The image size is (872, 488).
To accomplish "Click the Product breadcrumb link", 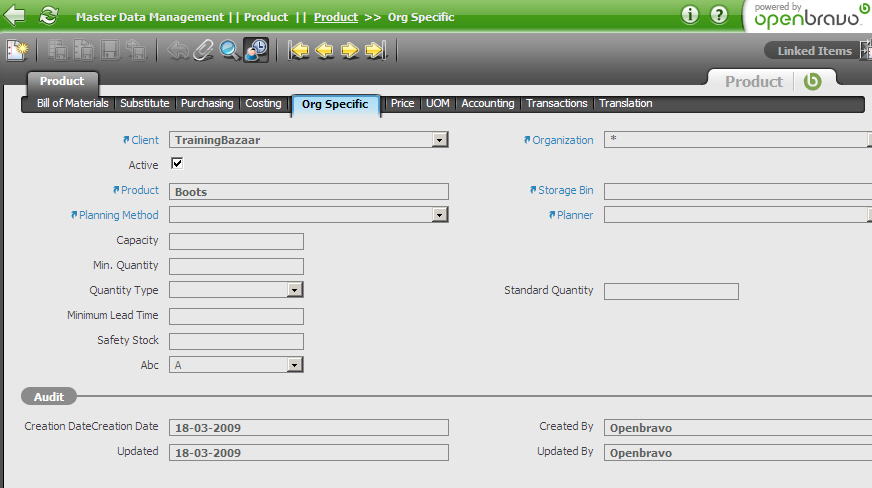I will [x=336, y=17].
